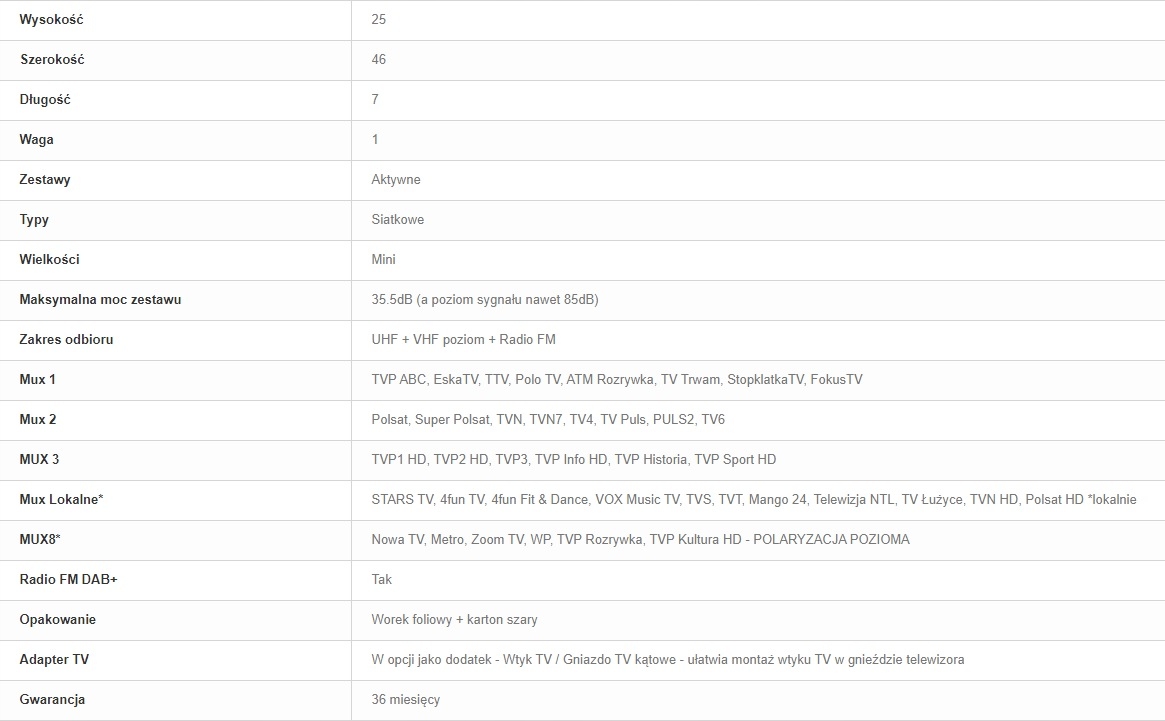Click the Opakowanie value Worek foliowy
Image resolution: width=1165 pixels, height=721 pixels.
pos(454,619)
